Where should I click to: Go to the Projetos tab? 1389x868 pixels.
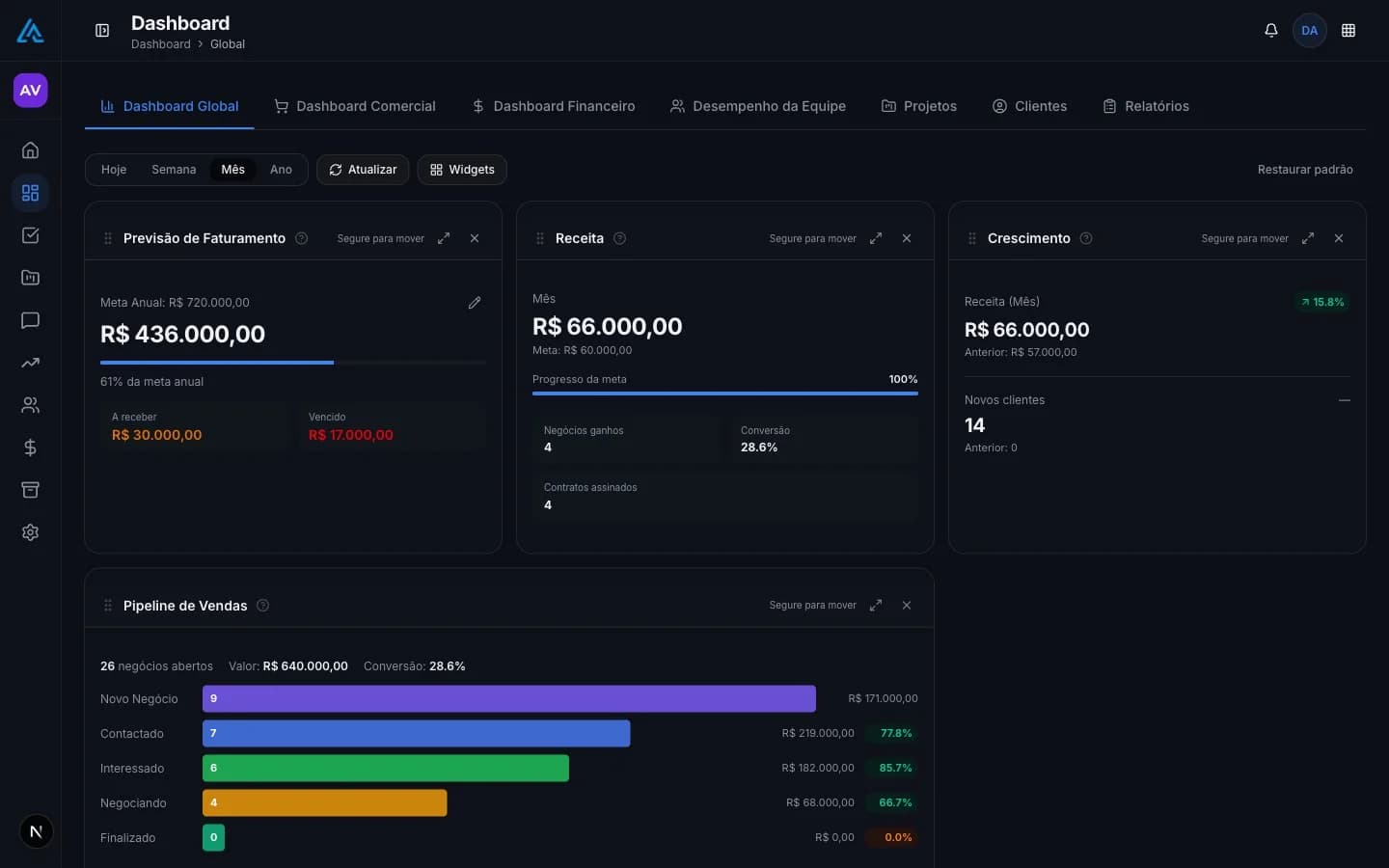tap(919, 106)
